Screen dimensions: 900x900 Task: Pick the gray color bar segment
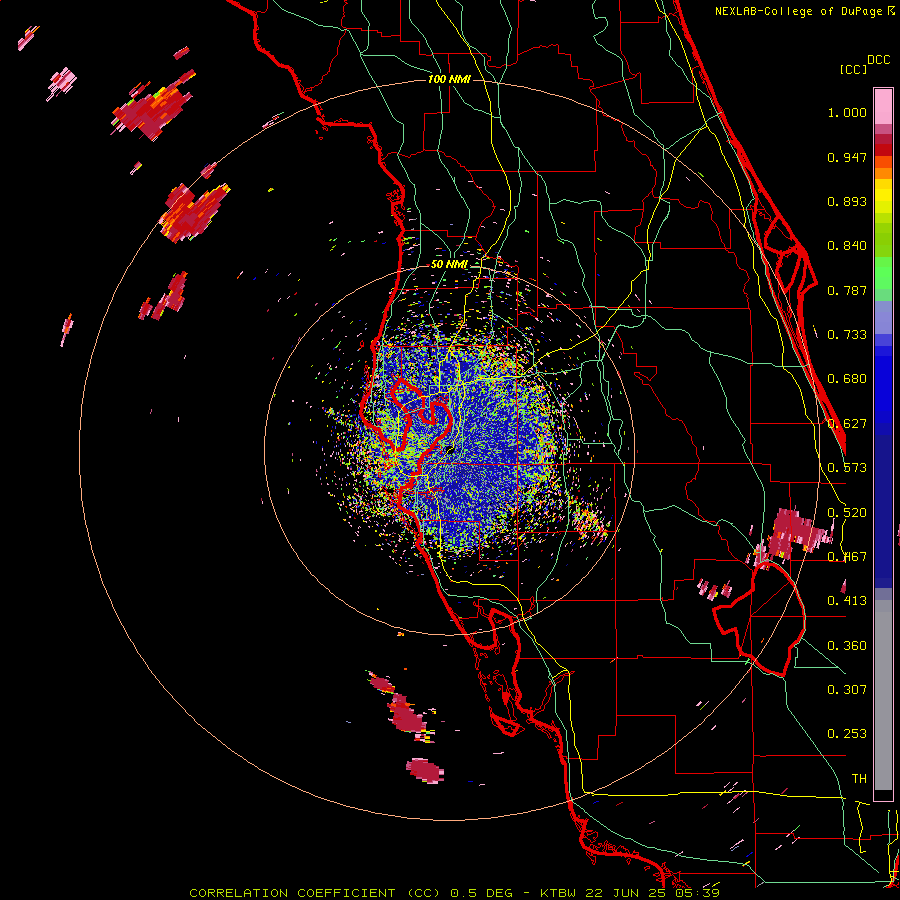tap(883, 695)
